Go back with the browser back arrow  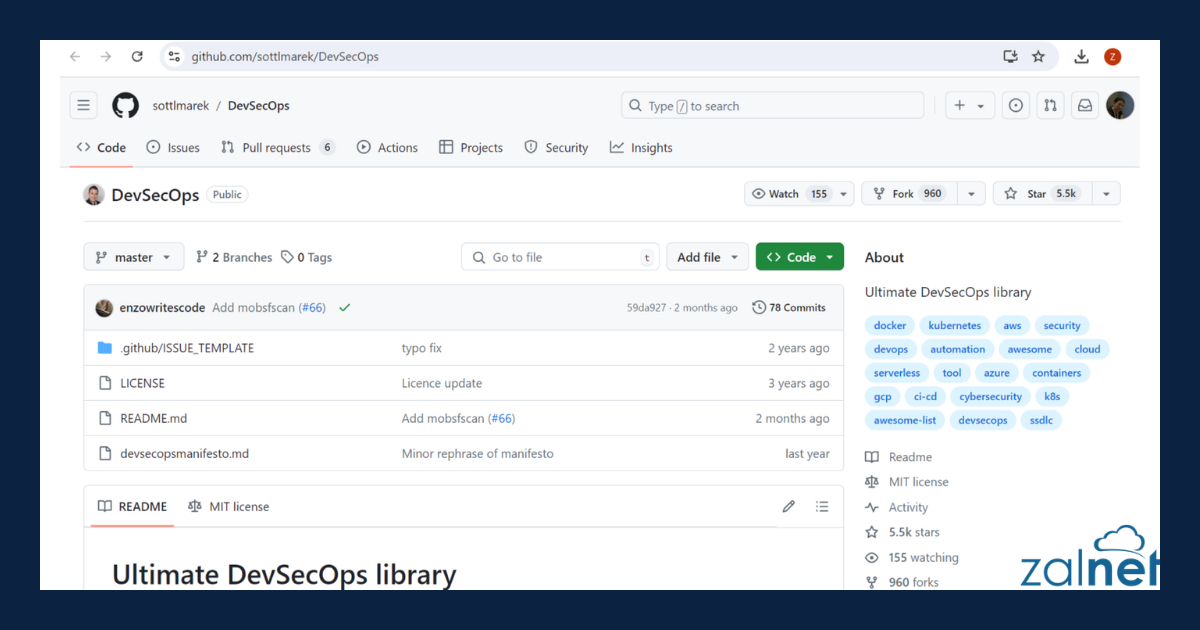coord(75,57)
